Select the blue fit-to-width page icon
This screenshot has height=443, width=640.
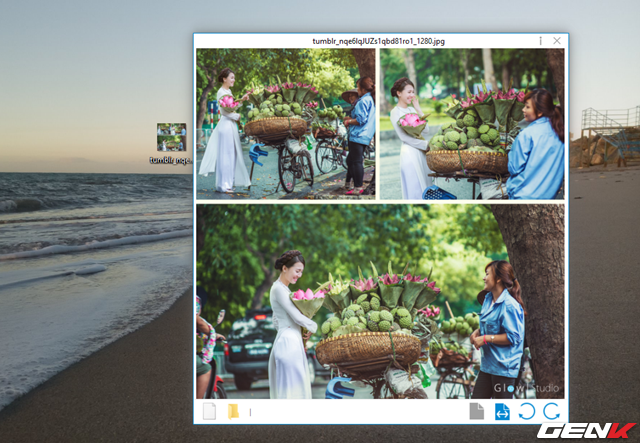pyautogui.click(x=502, y=411)
